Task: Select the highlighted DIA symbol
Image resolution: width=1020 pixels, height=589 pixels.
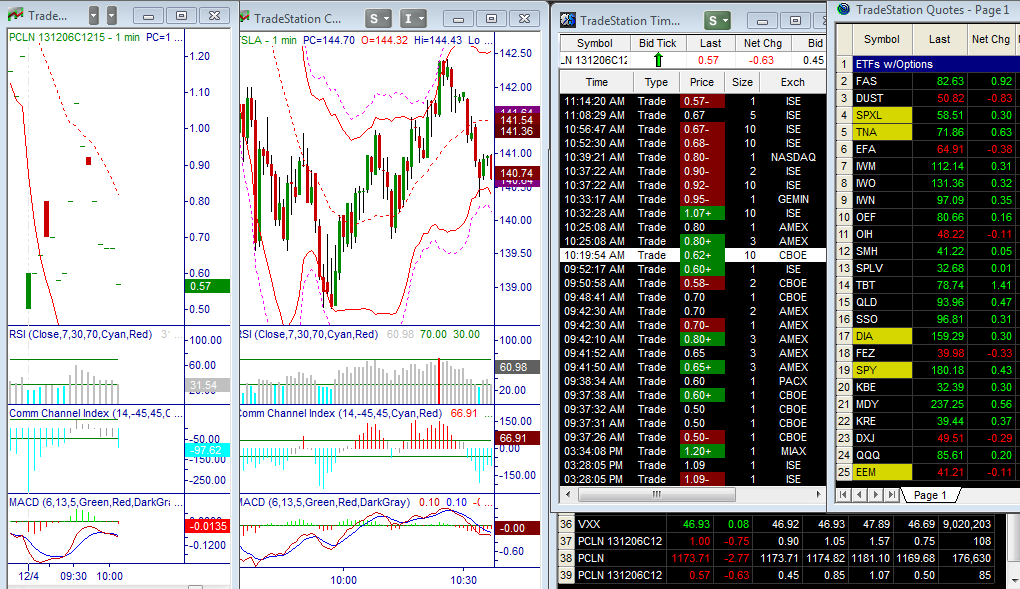Action: [x=882, y=336]
